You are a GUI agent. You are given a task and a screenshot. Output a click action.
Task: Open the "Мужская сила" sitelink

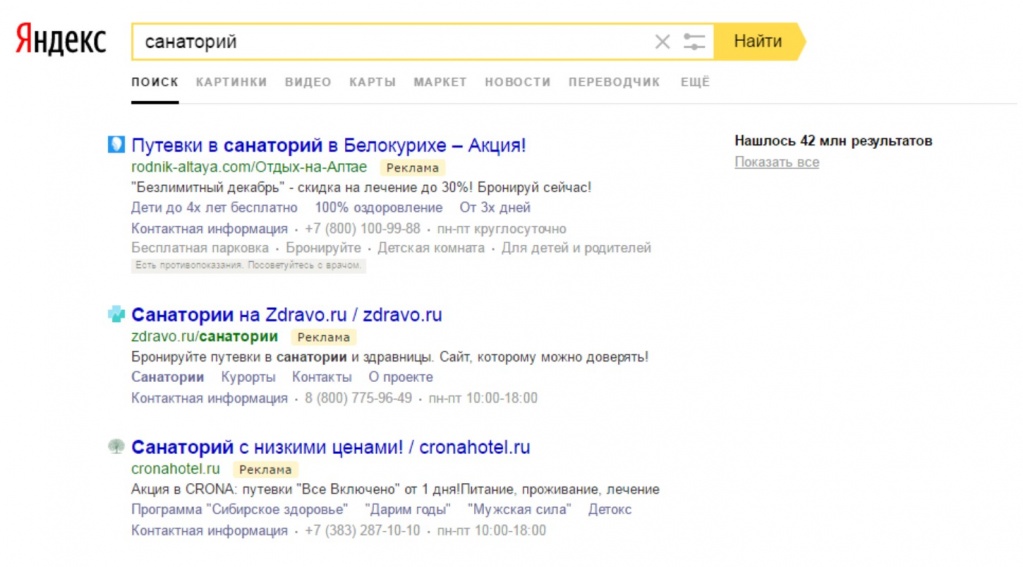[519, 510]
